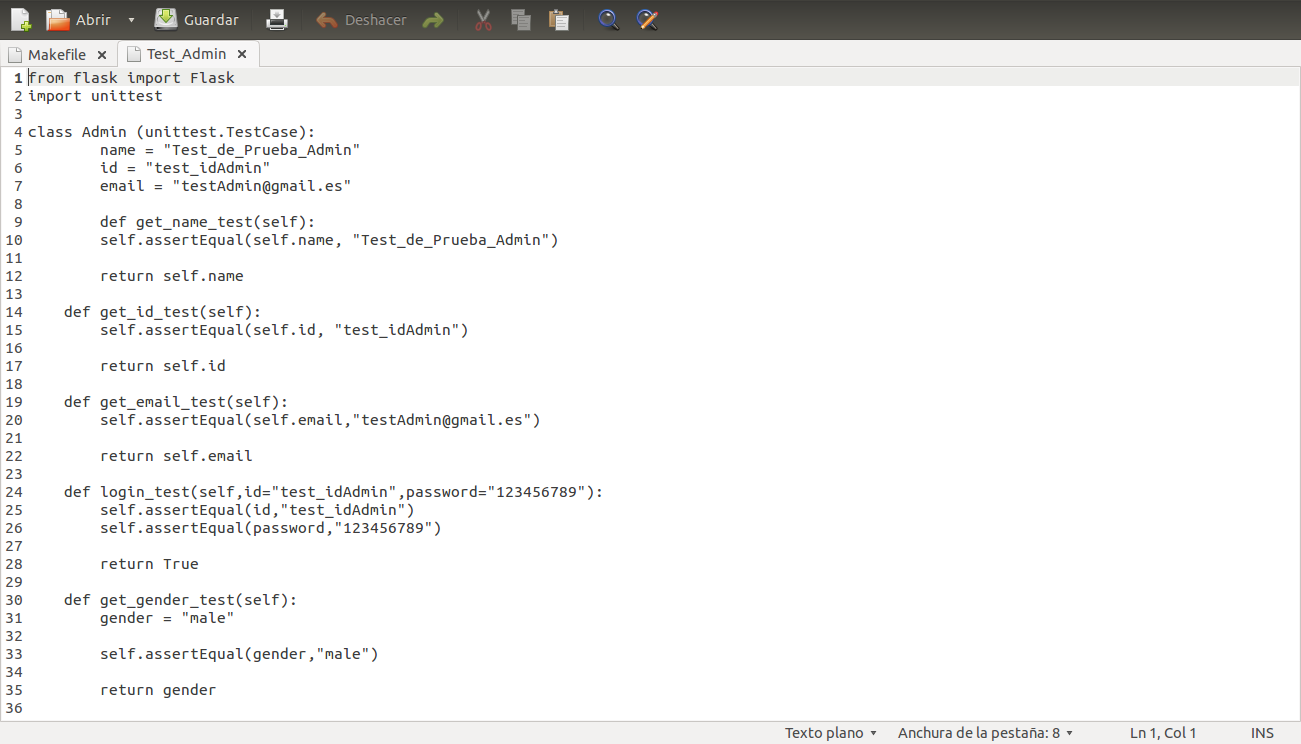Click line number 24 in the gutter
1301x744 pixels.
(x=14, y=491)
